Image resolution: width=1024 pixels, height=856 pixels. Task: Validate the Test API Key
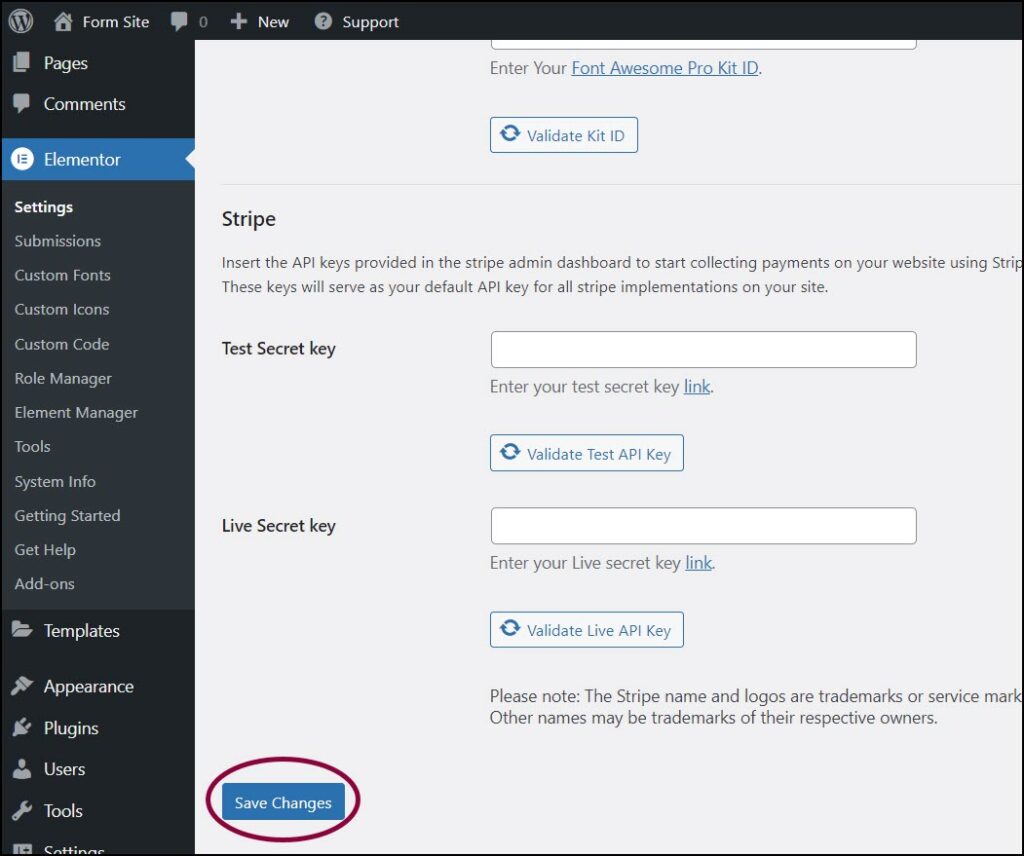[586, 453]
